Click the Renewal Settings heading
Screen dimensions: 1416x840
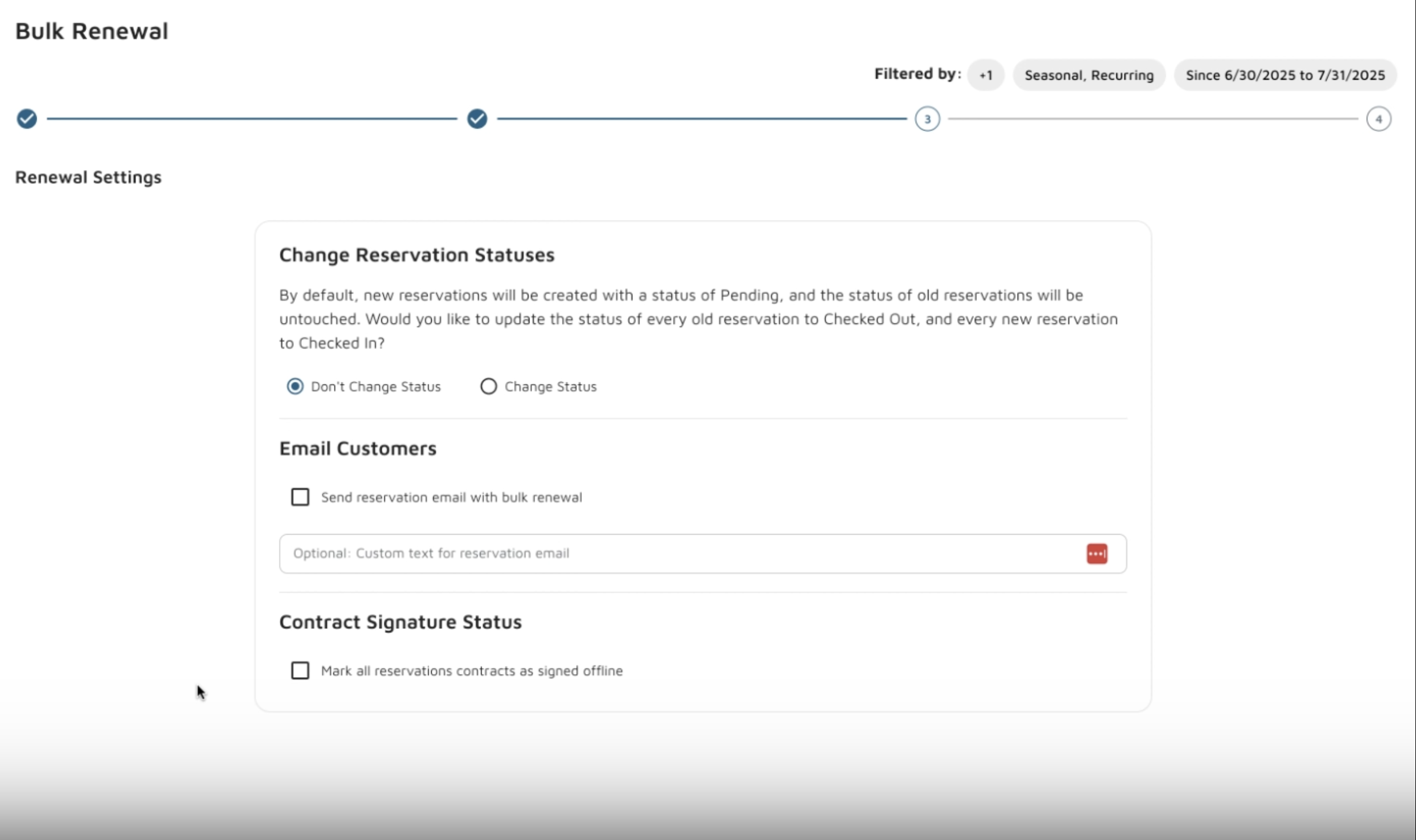click(x=88, y=177)
